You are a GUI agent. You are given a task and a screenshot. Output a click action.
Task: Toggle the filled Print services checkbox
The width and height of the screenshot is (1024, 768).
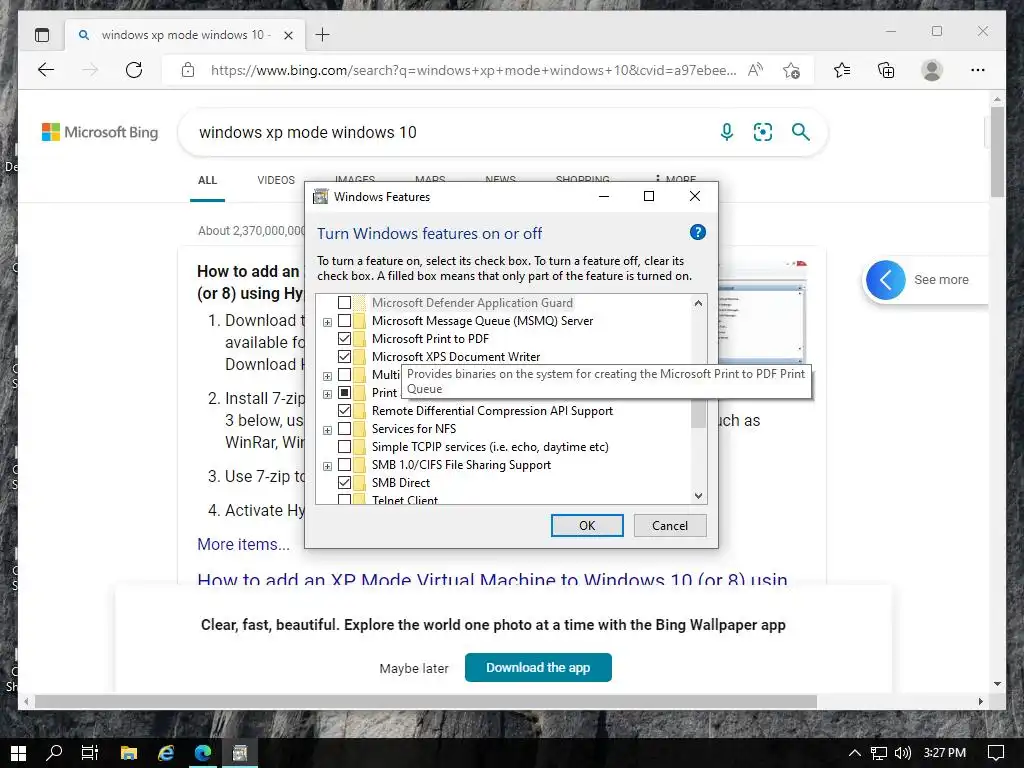point(344,392)
